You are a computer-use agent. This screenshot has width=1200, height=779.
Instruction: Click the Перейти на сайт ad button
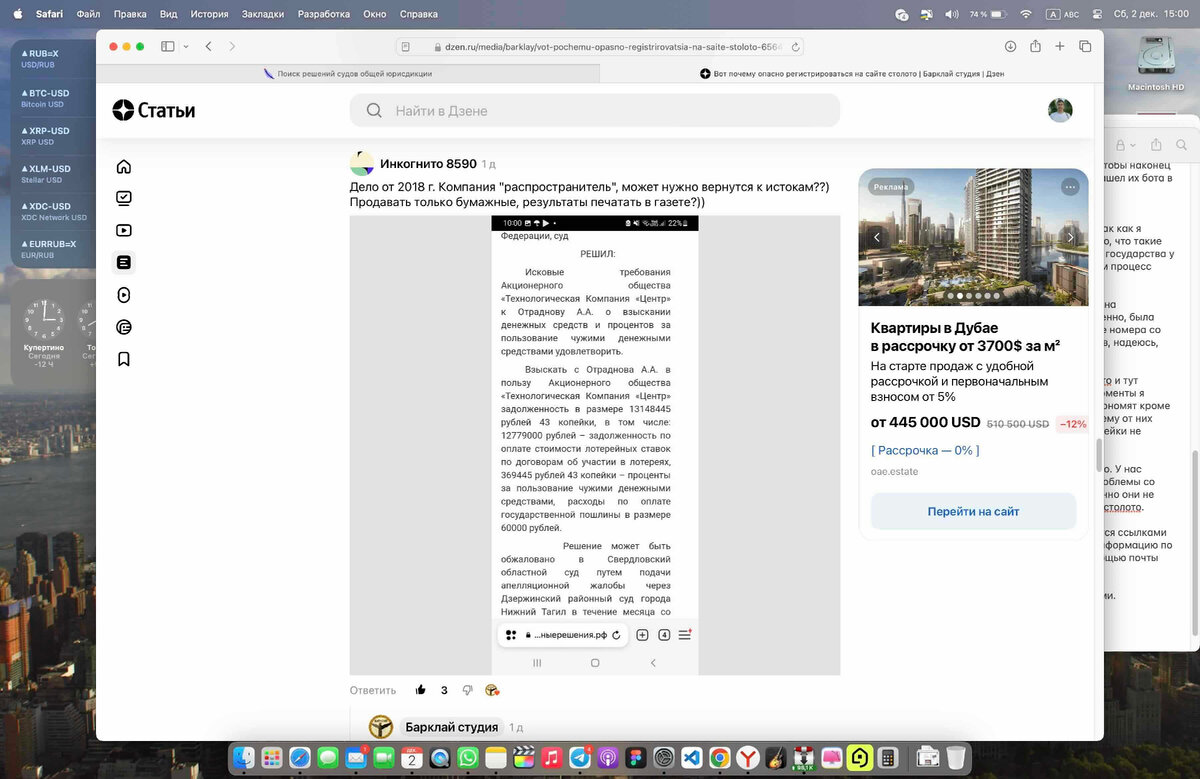[x=972, y=510]
